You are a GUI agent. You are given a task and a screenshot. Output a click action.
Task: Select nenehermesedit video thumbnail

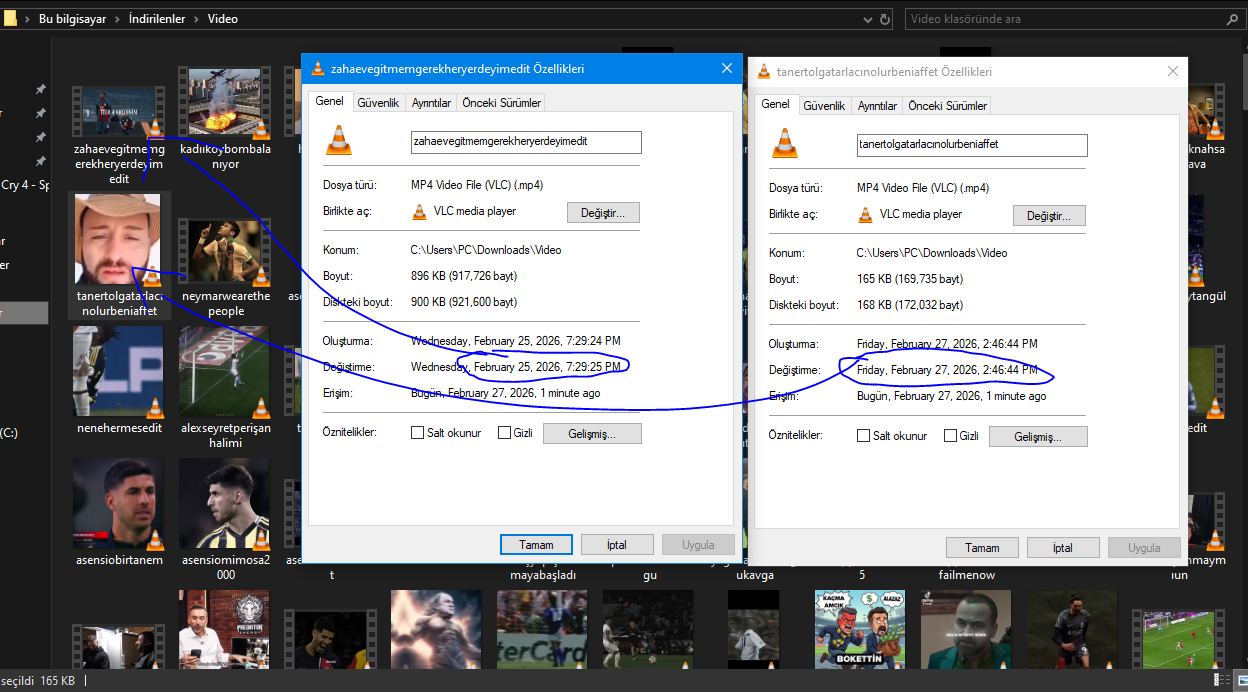click(118, 372)
